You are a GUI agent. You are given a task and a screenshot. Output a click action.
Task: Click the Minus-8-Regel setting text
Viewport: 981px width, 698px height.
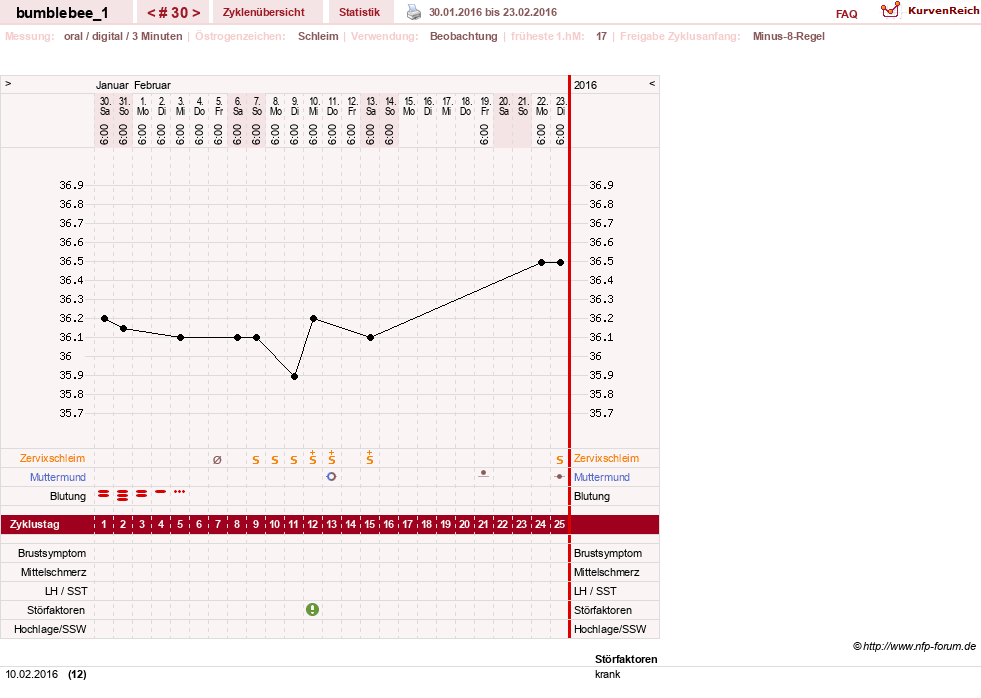[x=788, y=36]
